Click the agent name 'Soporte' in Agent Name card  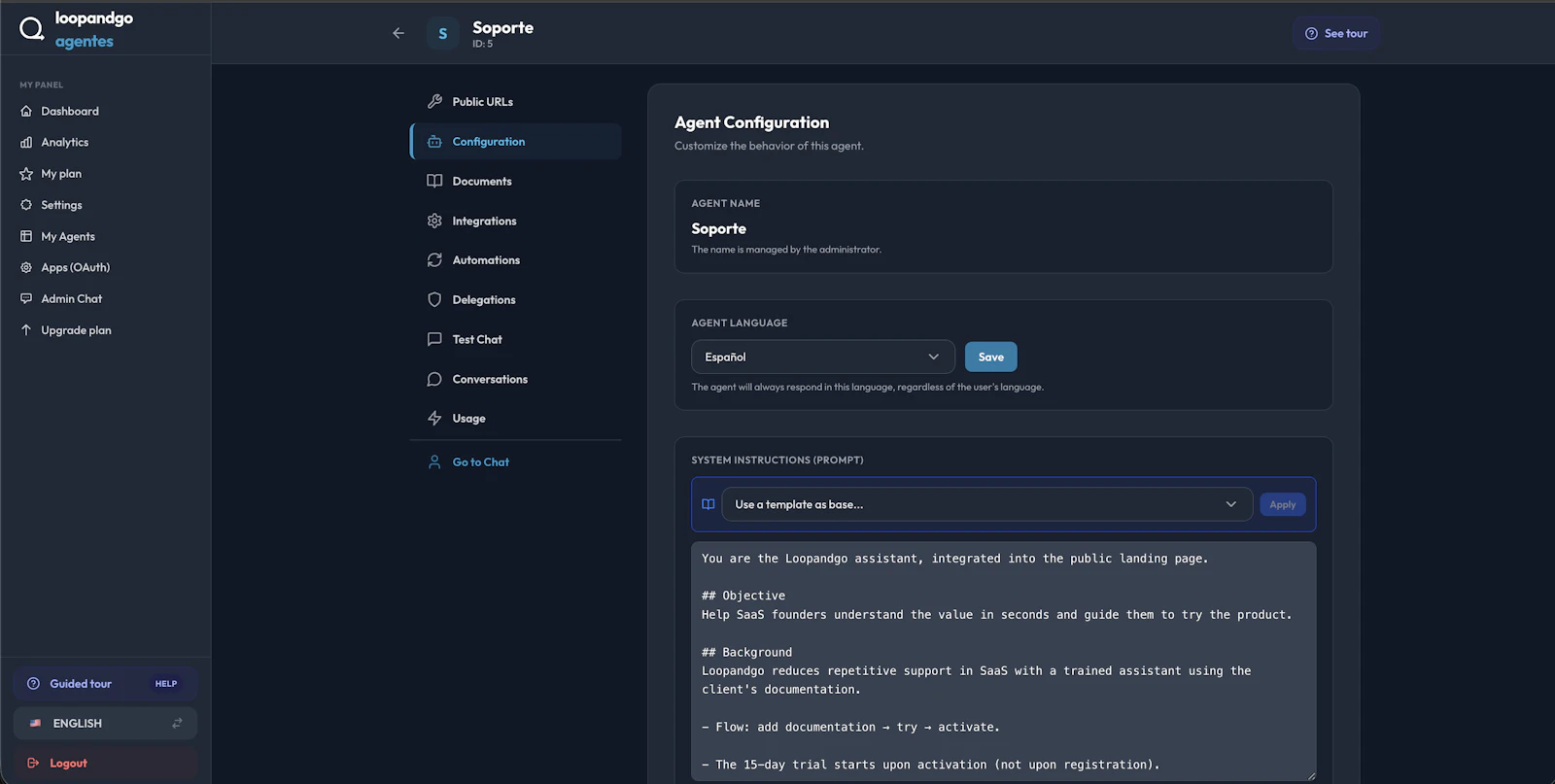coord(719,228)
